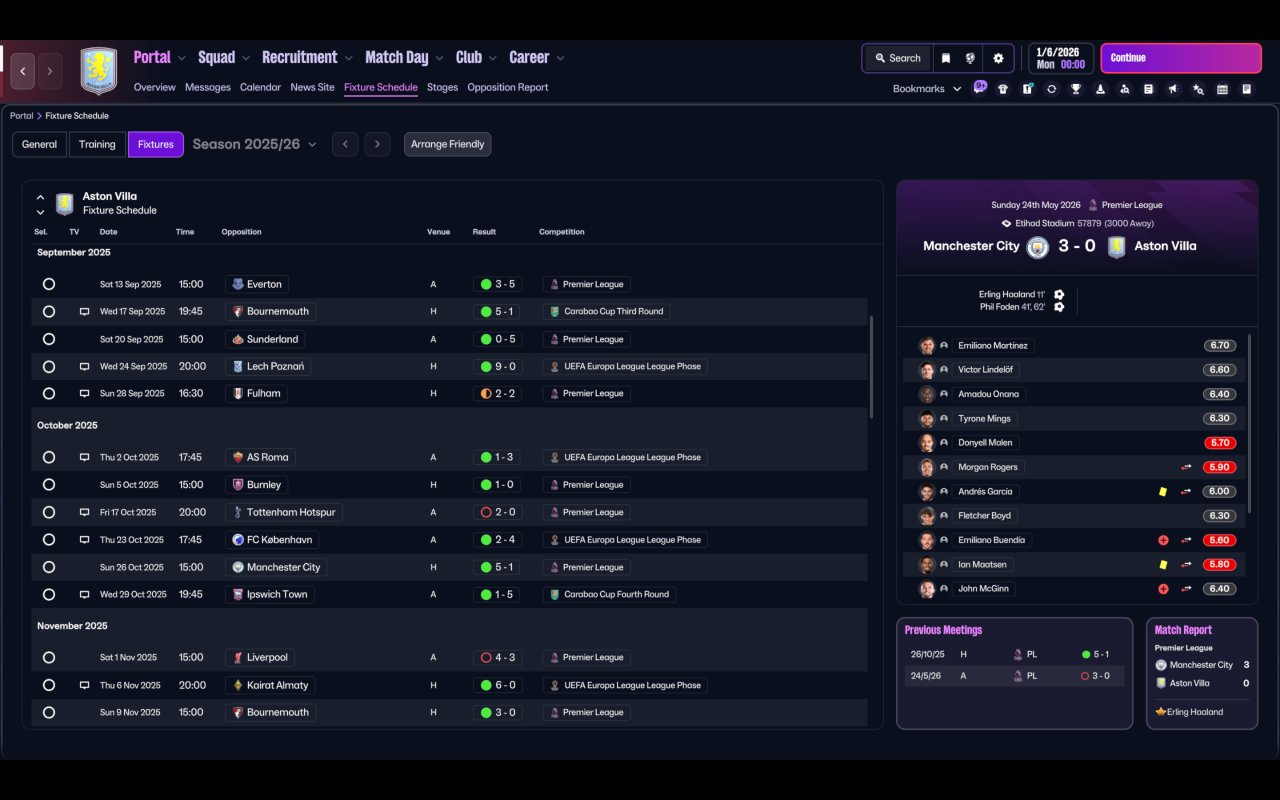
Task: Select the radio button for the Everton fixture
Action: coord(49,284)
